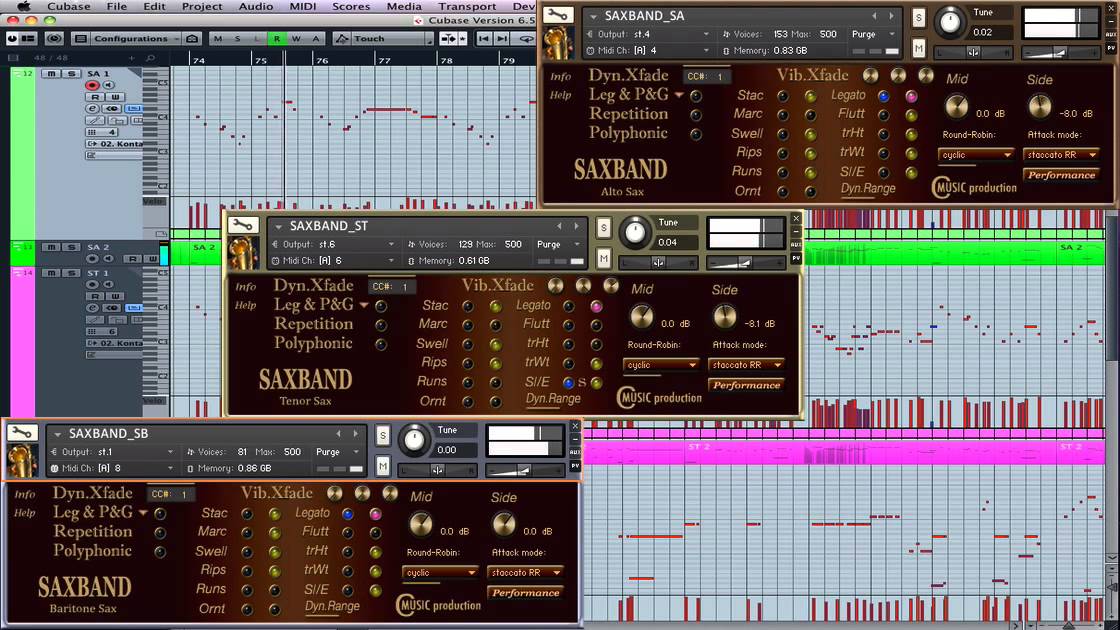Click the record enable button on SA 1 track
This screenshot has width=1120, height=630.
(x=92, y=85)
